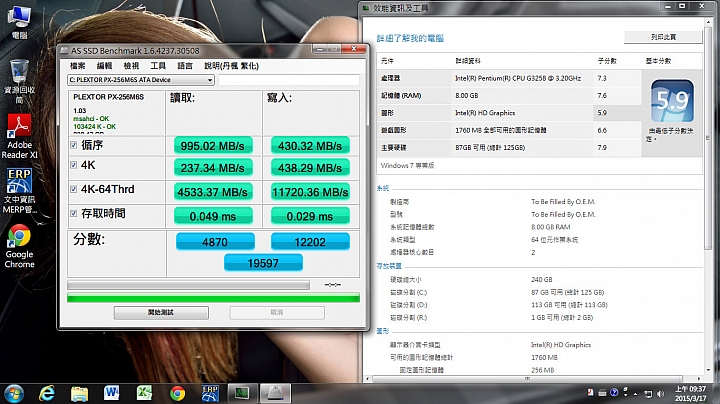
Task: Launch Adobe Reader XI from desktop
Action: [19, 136]
